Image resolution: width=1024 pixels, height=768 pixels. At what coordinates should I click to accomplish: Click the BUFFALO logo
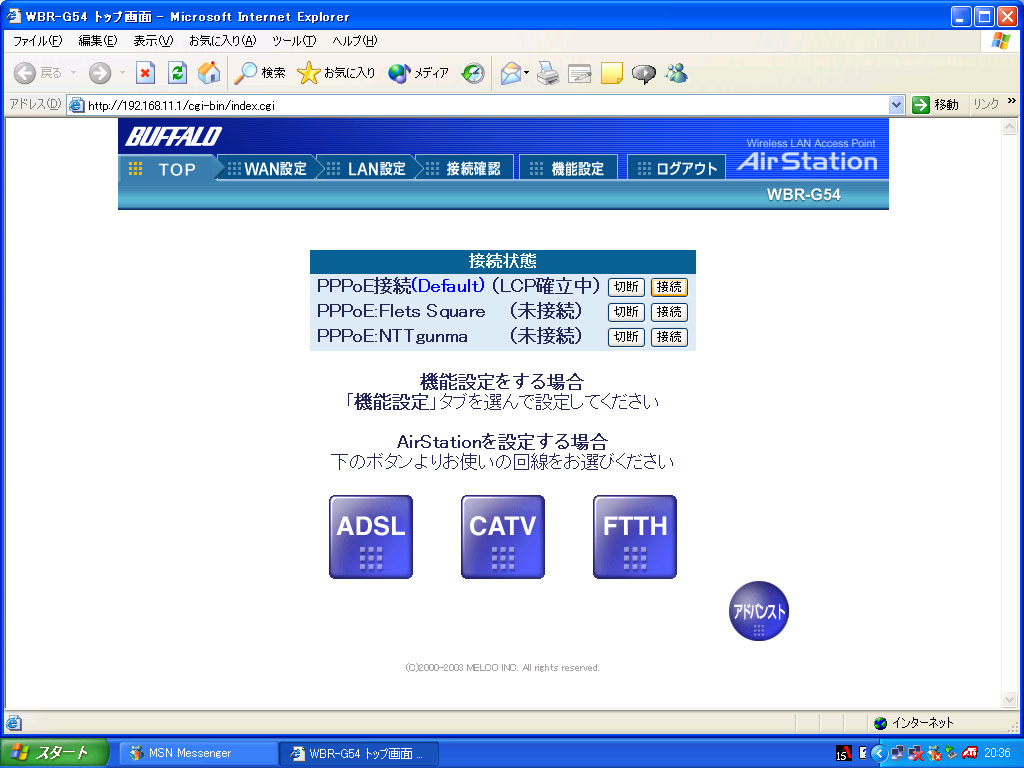point(174,136)
